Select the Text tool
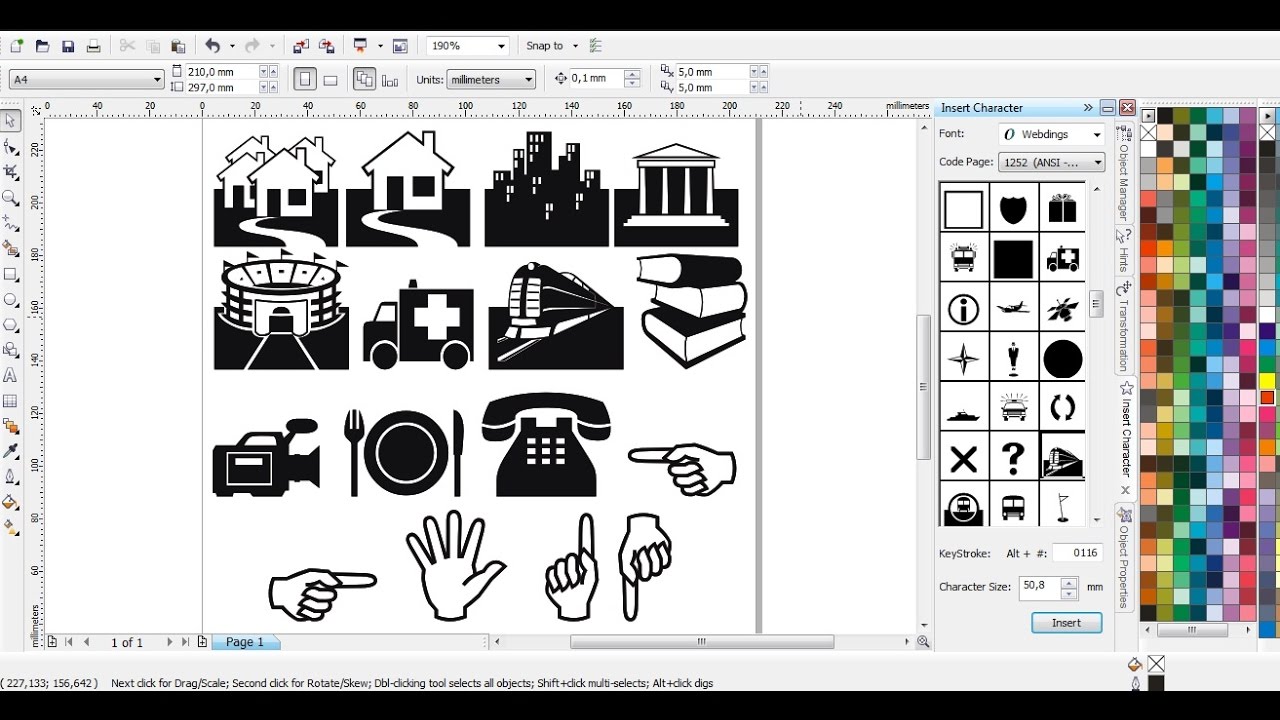This screenshot has height=720, width=1280. click(x=11, y=376)
